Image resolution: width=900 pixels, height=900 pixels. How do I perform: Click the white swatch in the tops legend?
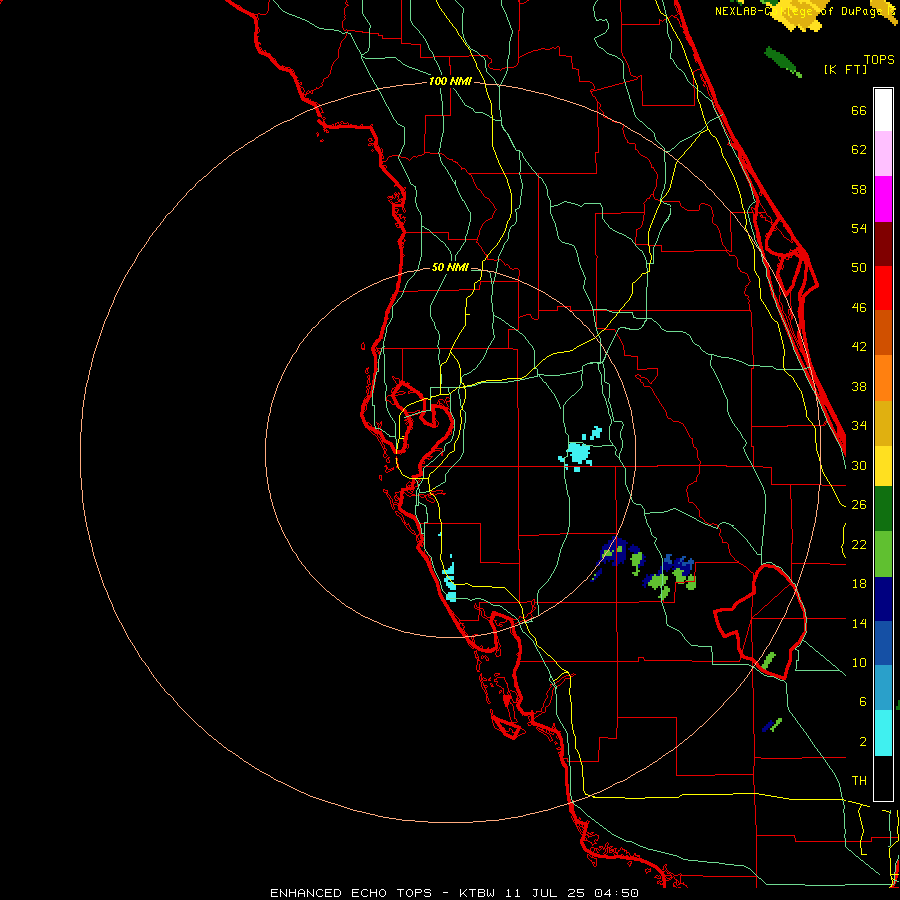[x=883, y=110]
